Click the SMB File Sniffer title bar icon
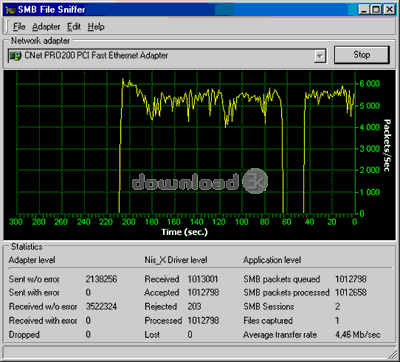 tap(10, 9)
